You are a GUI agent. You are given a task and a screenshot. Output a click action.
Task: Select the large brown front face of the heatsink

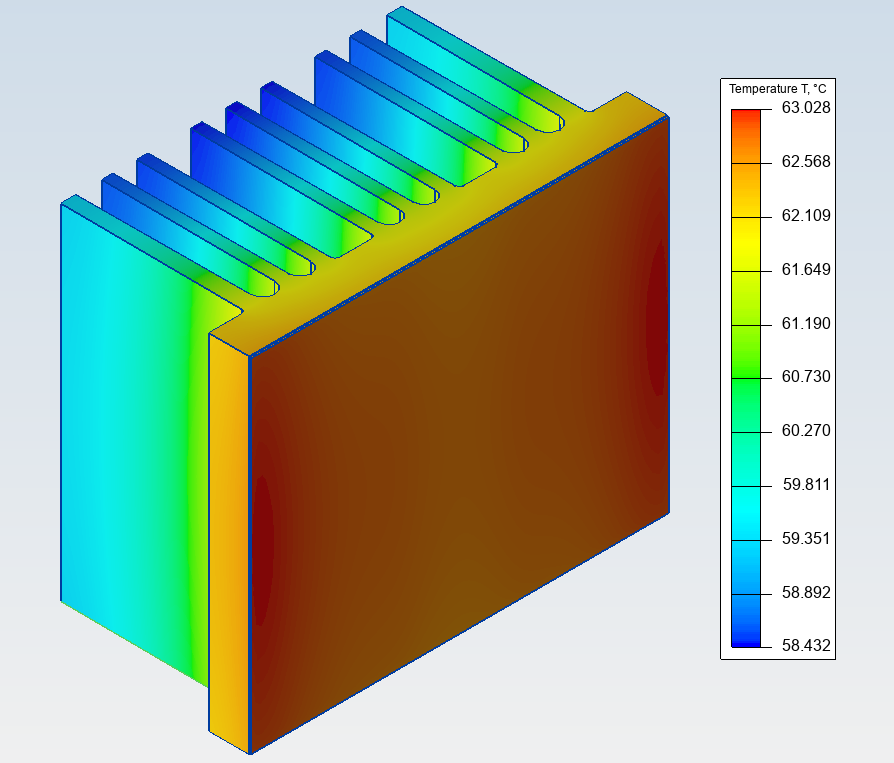[x=459, y=433]
